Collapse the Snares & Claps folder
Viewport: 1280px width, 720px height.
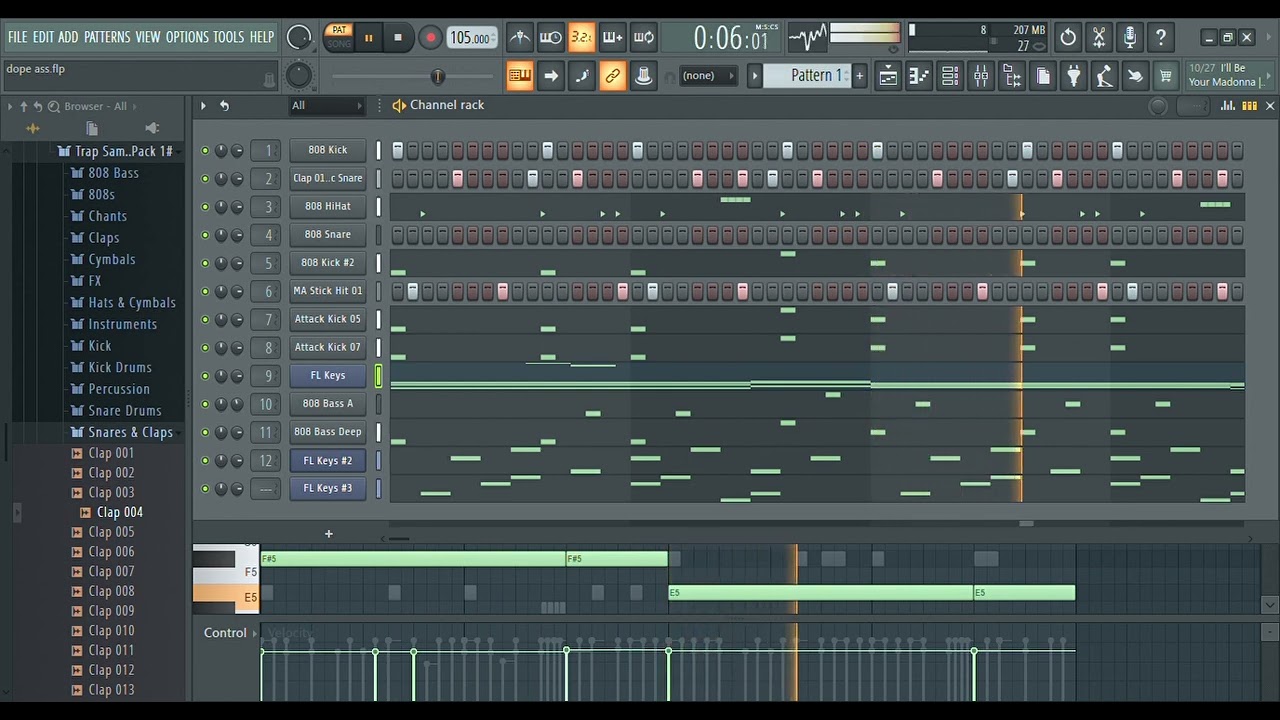pos(130,432)
